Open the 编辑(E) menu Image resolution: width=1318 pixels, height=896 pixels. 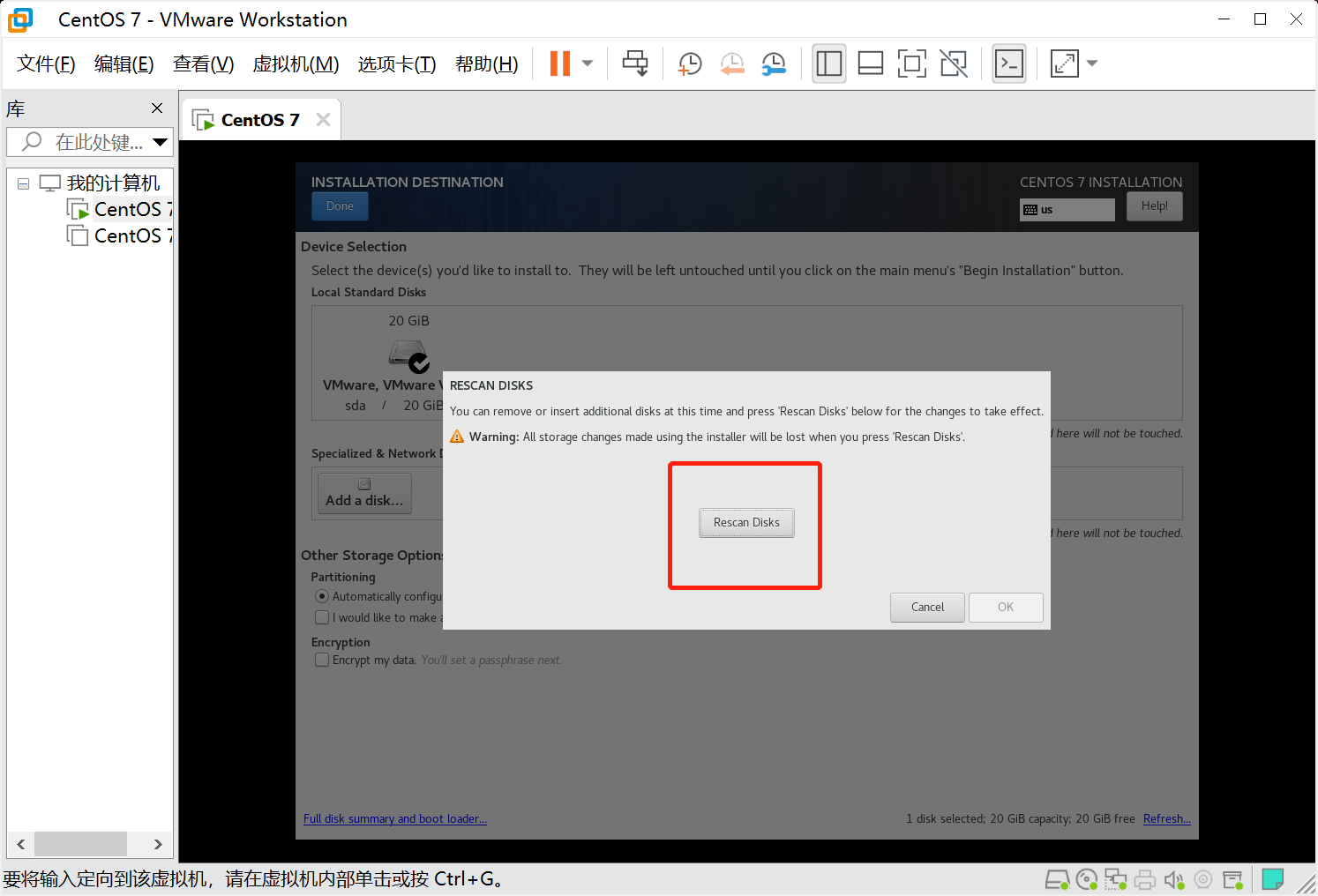[124, 63]
